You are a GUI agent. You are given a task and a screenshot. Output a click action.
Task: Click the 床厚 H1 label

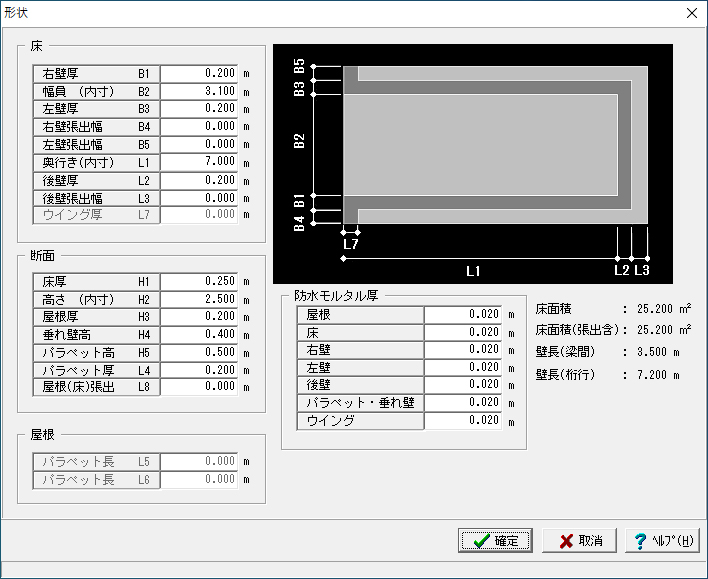coord(96,281)
